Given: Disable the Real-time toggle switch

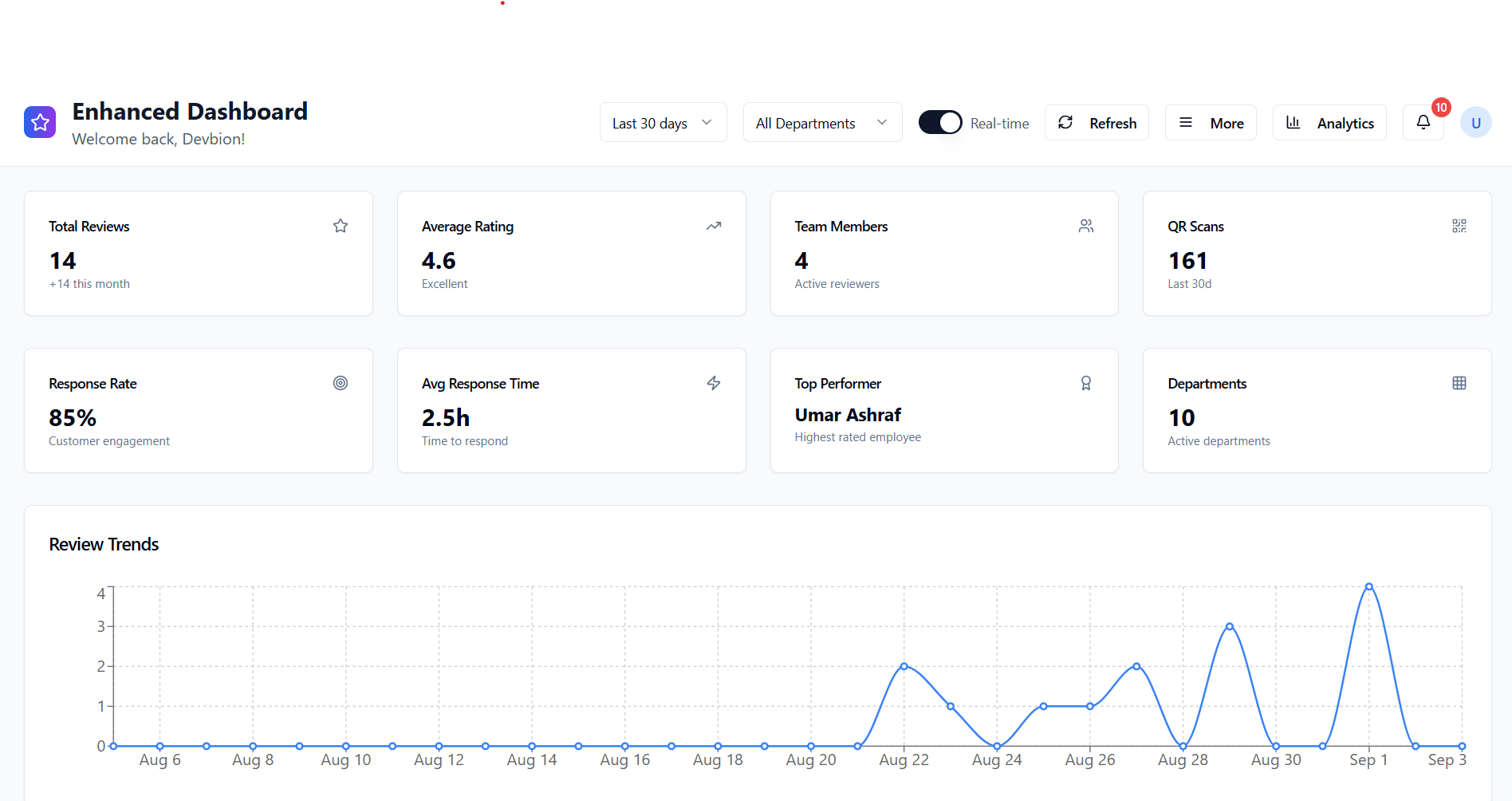Looking at the screenshot, I should 940,122.
